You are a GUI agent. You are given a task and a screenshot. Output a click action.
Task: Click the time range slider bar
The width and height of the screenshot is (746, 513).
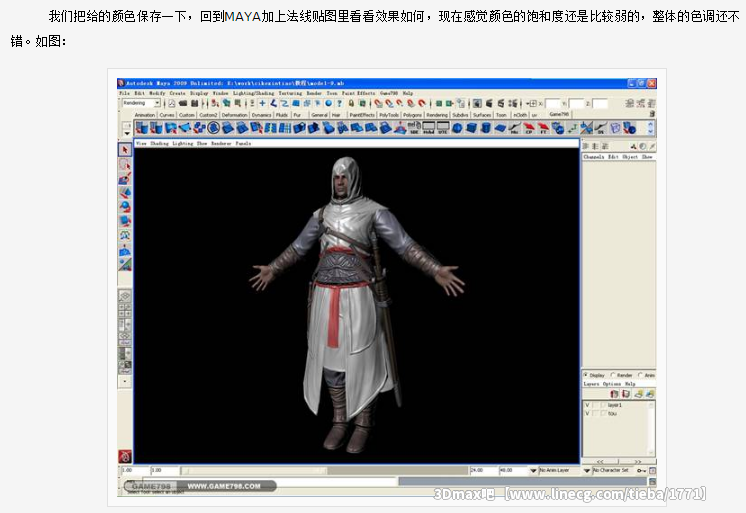pos(254,471)
